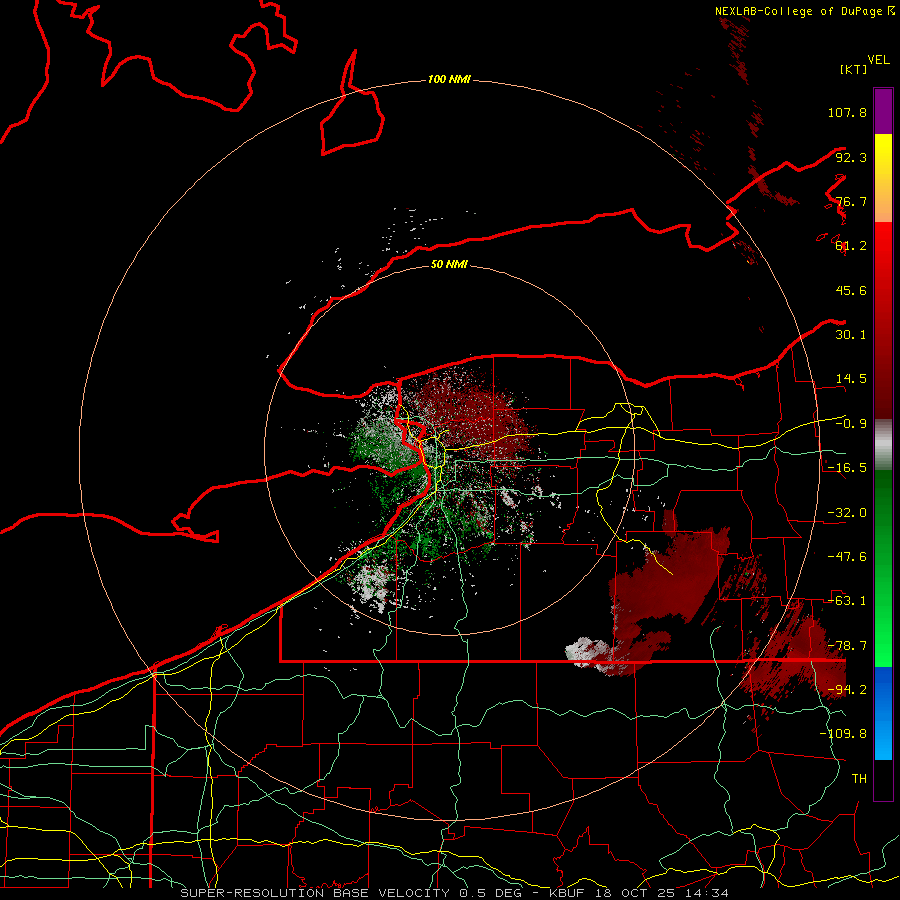Click the -0.9 velocity scale value
Screen dimensions: 900x900
click(851, 424)
